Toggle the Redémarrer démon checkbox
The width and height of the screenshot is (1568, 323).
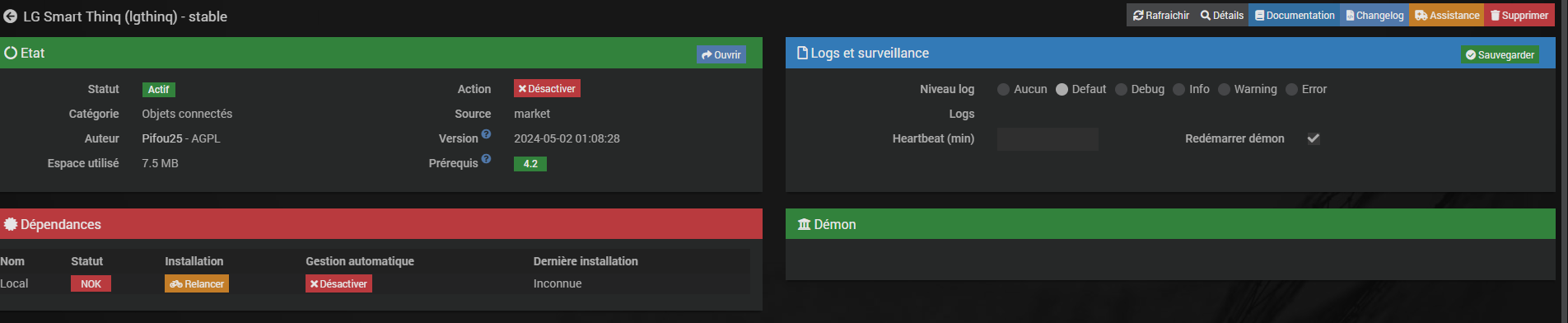pos(1314,138)
